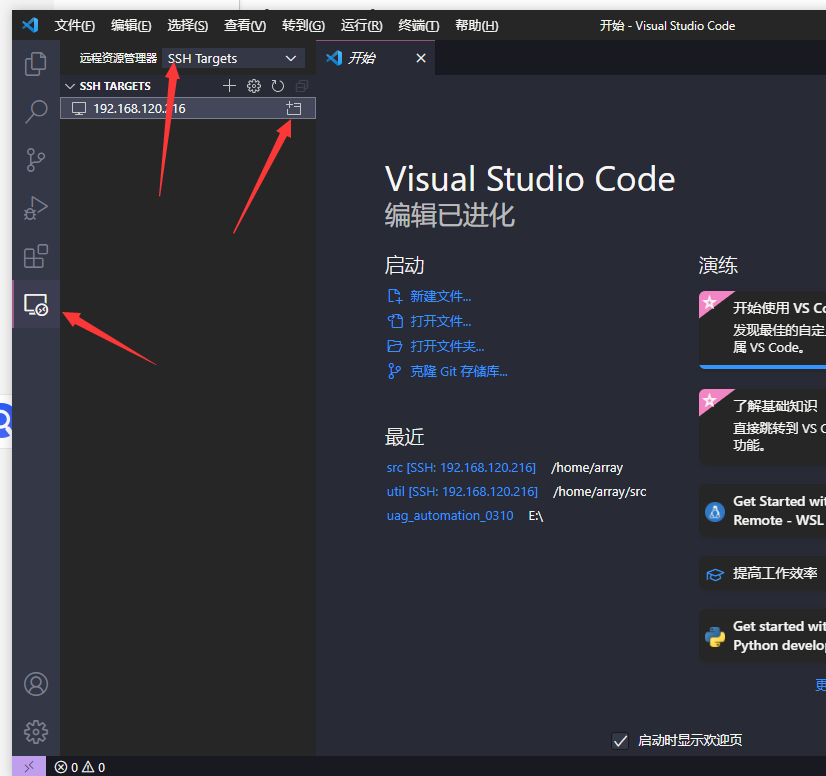Screen dimensions: 826x776
Task: Open the Run and Debug view
Action: 36,208
